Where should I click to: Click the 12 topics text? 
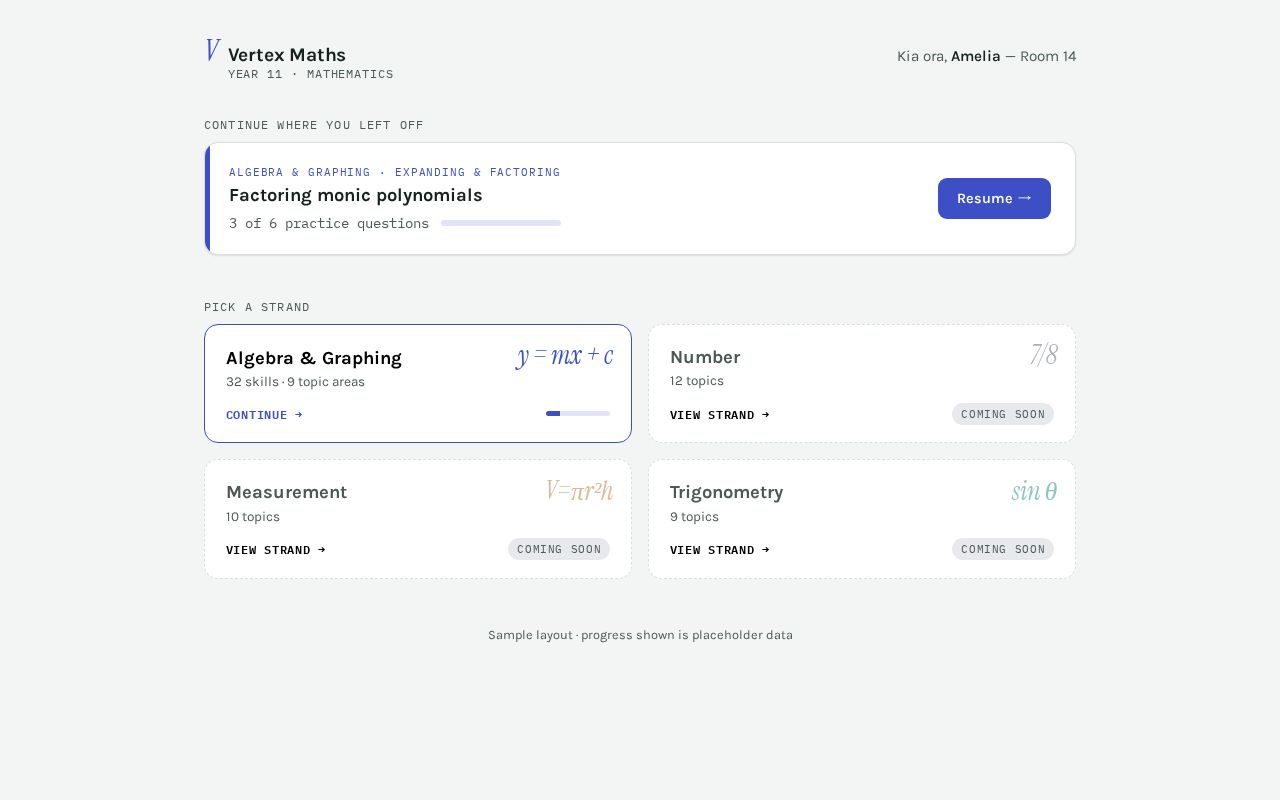pyautogui.click(x=697, y=381)
